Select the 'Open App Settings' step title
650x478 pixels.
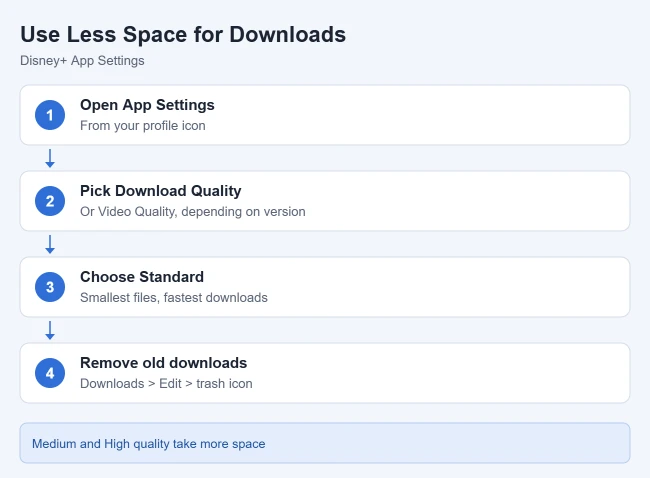pos(147,105)
